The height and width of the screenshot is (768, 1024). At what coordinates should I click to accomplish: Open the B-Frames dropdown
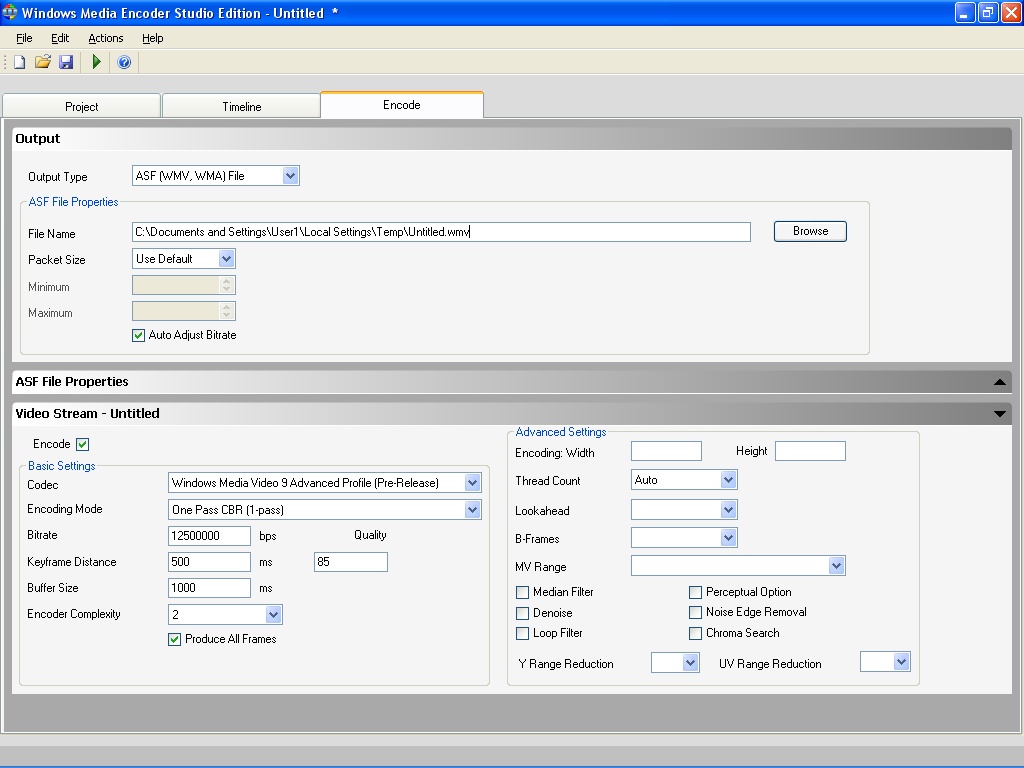[729, 538]
